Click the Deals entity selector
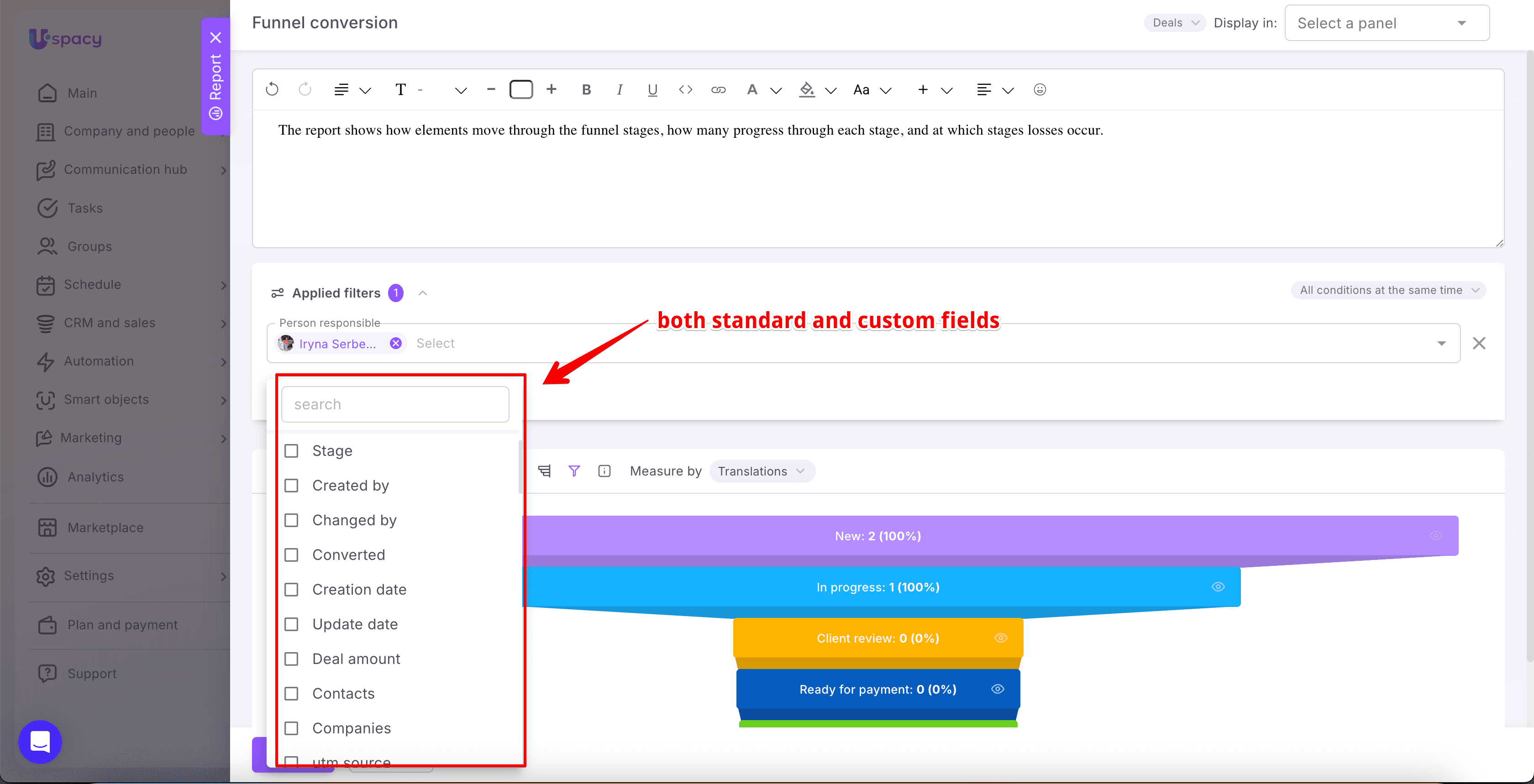The image size is (1534, 784). (1174, 23)
